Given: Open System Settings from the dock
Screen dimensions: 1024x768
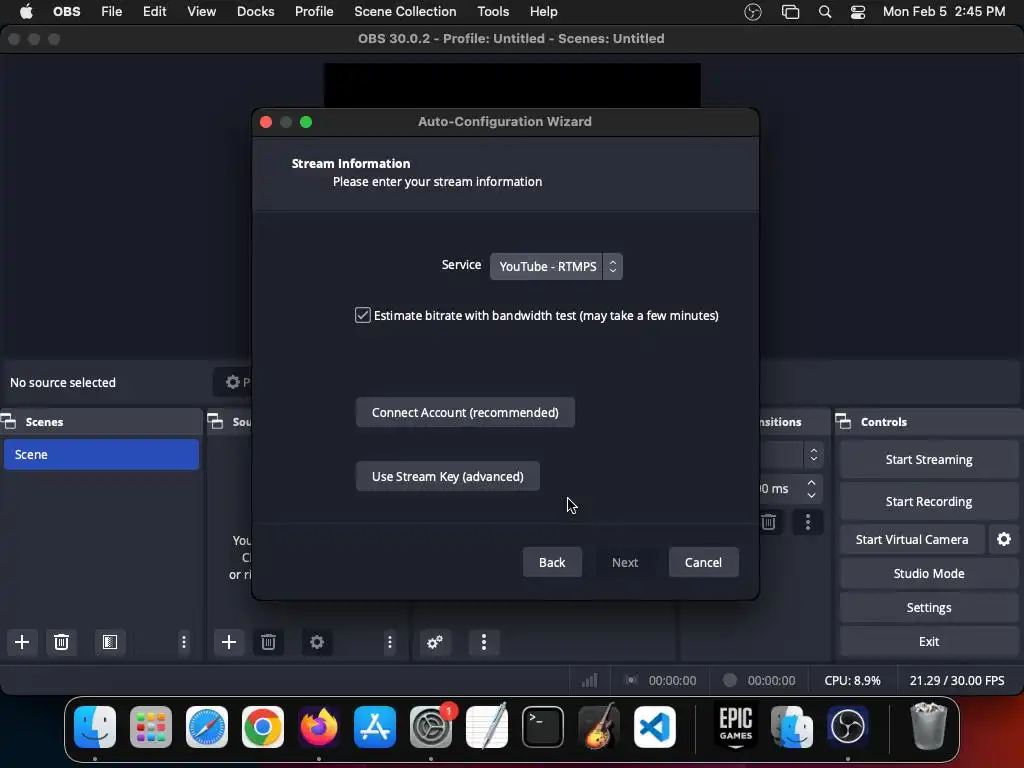Looking at the screenshot, I should (x=431, y=727).
